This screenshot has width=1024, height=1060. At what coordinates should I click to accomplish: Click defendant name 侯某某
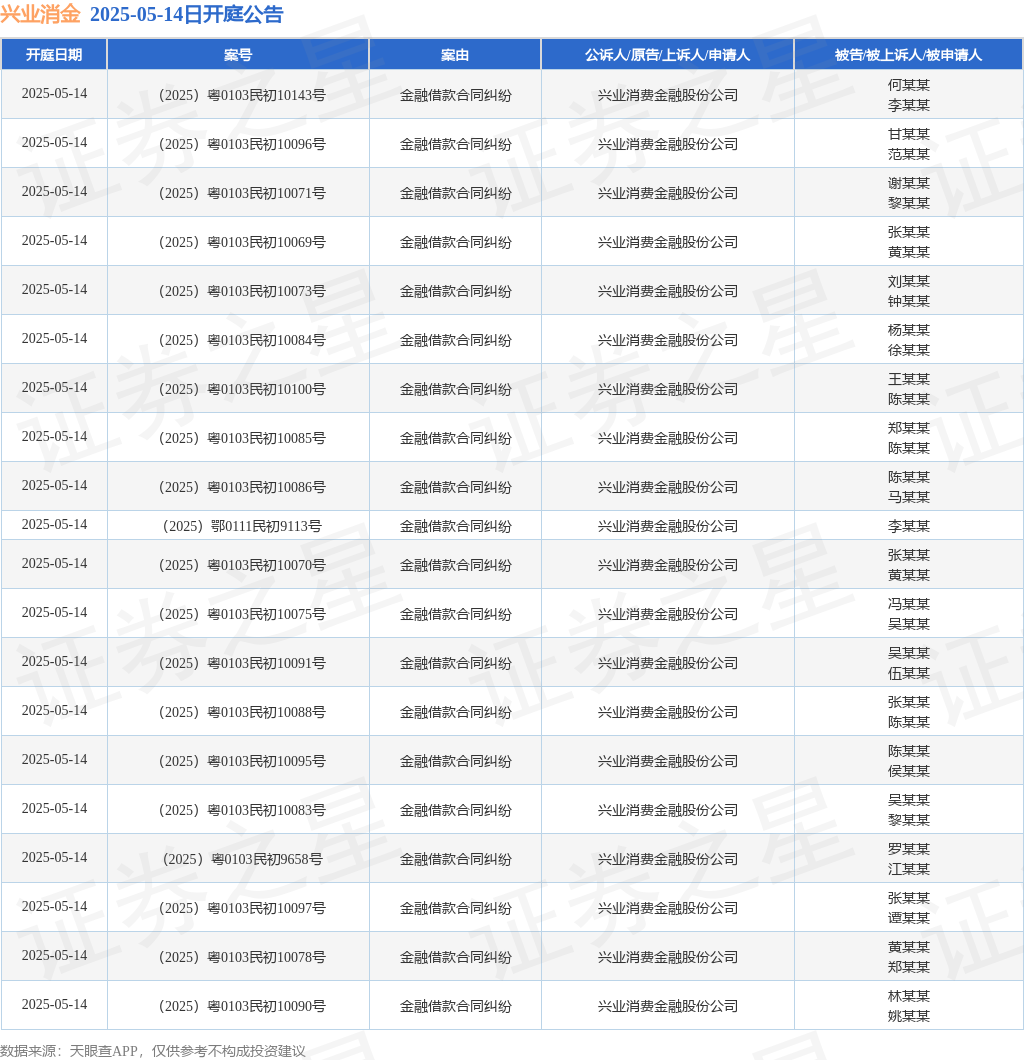click(x=908, y=771)
